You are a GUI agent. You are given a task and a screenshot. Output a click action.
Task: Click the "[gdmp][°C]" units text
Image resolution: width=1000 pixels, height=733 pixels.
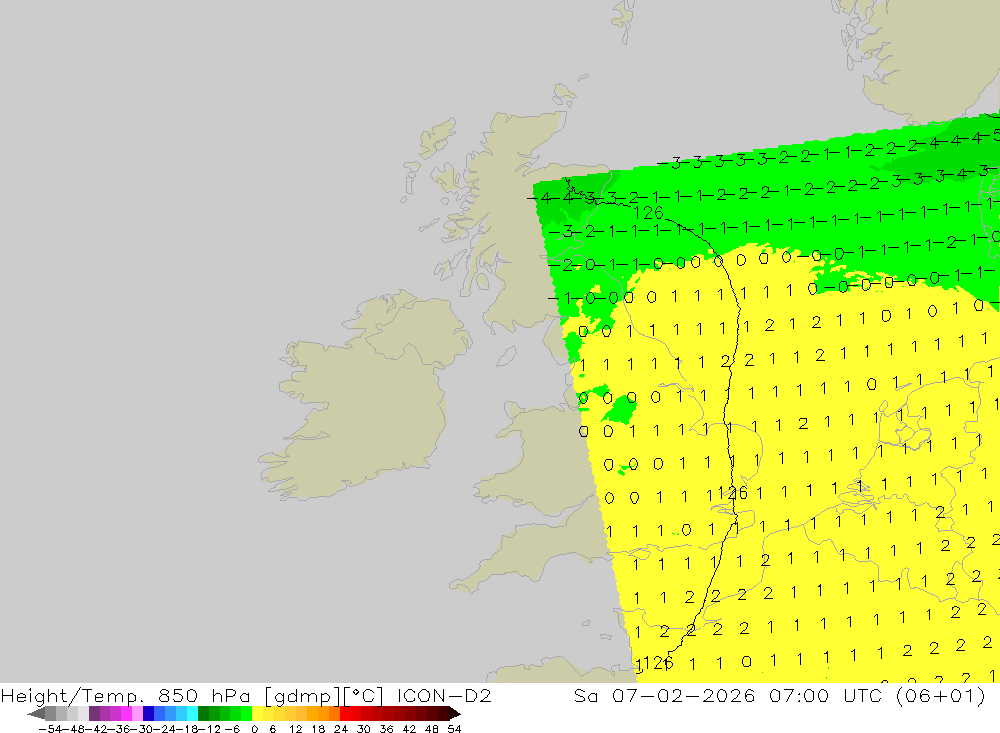pos(324,696)
